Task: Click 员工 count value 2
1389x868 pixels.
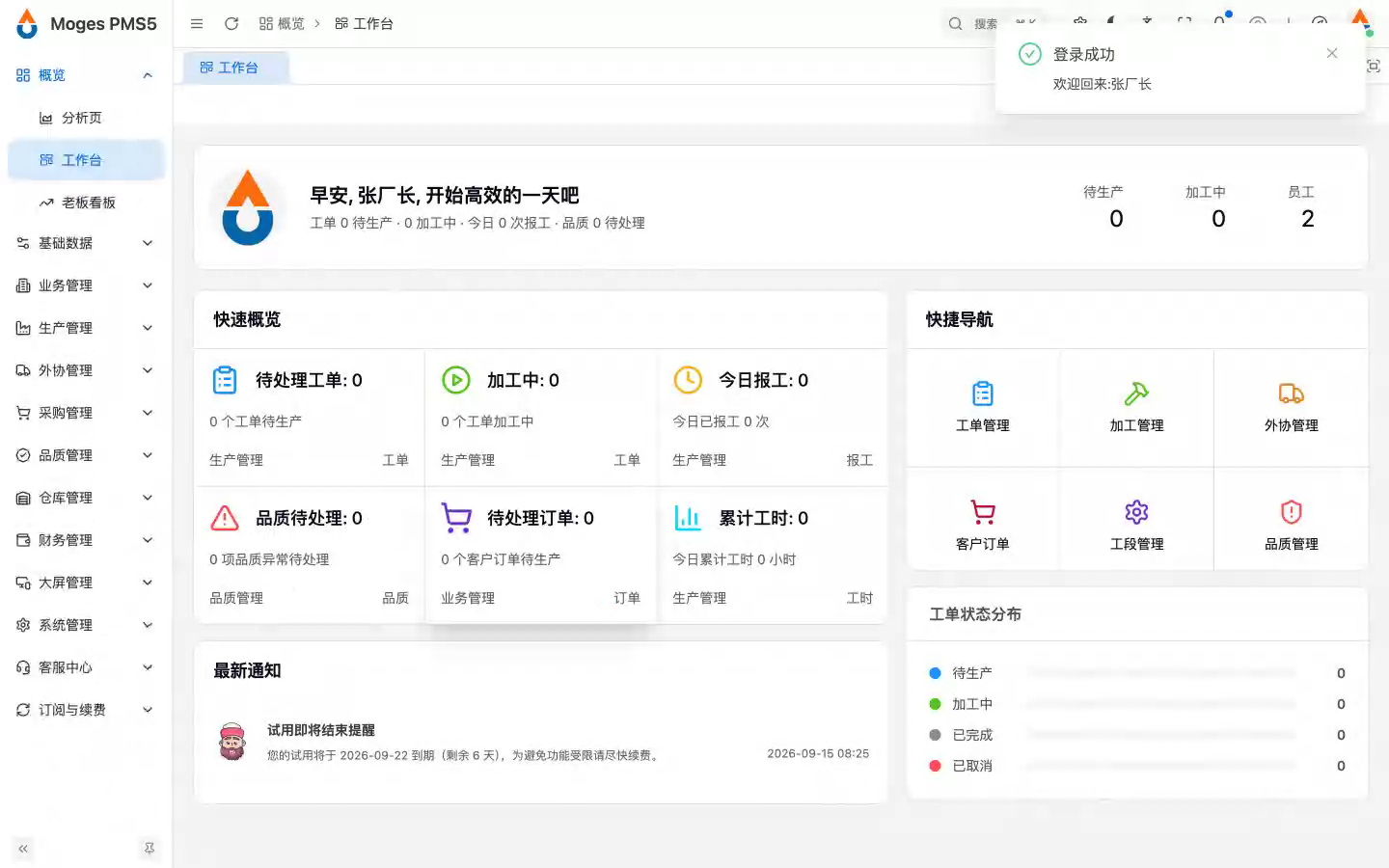Action: 1308,219
